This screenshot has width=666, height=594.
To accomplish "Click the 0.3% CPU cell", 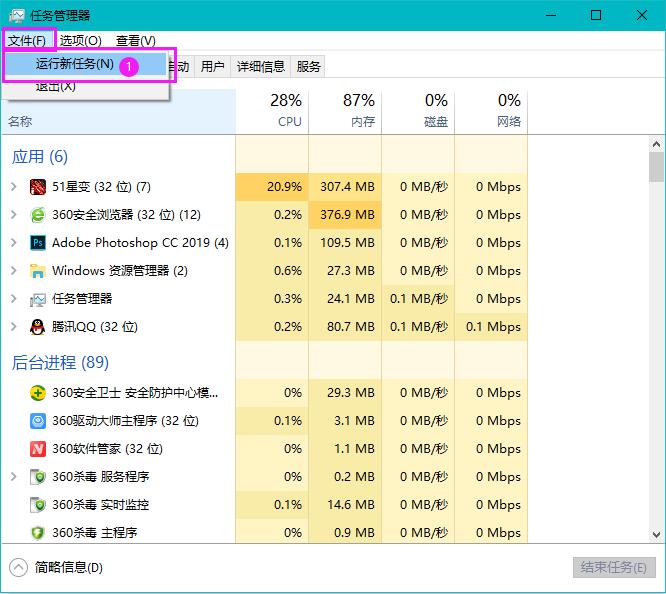I will click(x=272, y=299).
